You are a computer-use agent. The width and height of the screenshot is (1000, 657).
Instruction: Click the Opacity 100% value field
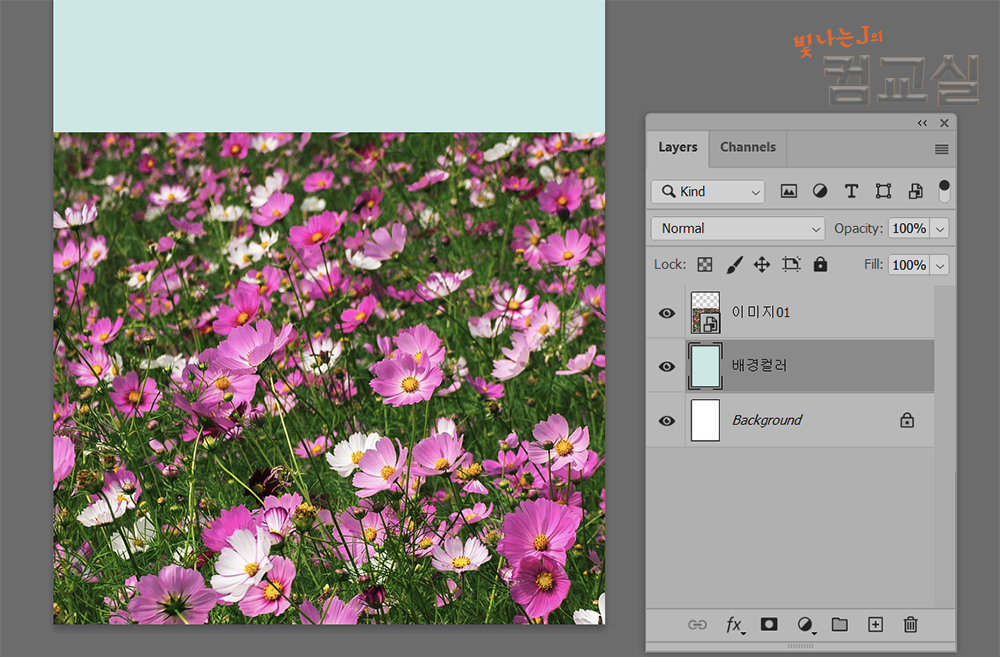click(909, 228)
